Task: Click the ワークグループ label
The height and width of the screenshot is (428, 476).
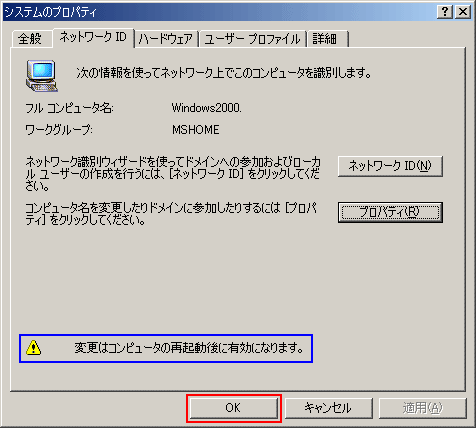Action: click(x=59, y=130)
